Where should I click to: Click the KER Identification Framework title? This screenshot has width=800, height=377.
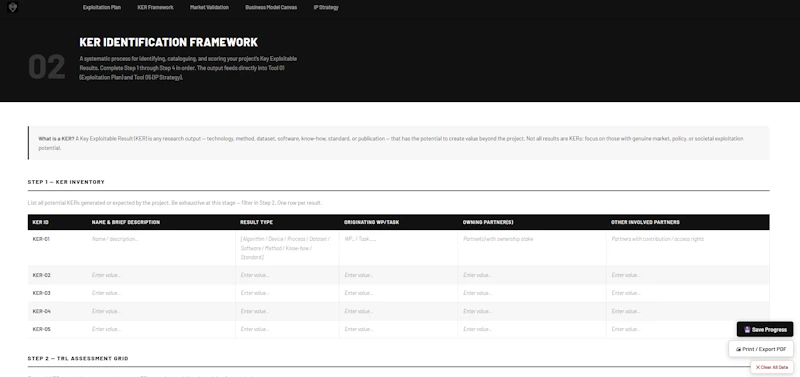pos(168,42)
